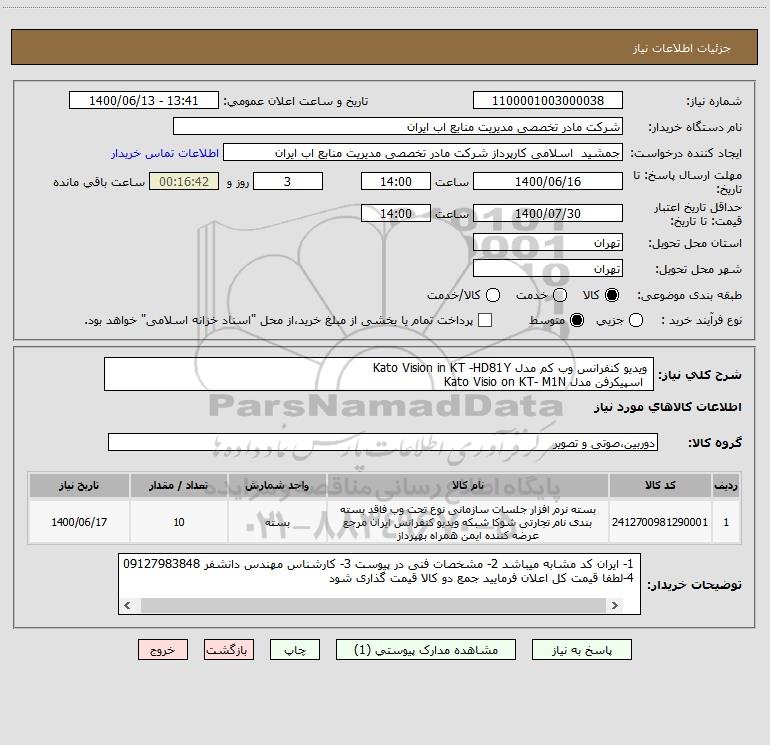The height and width of the screenshot is (745, 770).
Task: Click product code cell 2412700981290001
Action: [x=660, y=522]
